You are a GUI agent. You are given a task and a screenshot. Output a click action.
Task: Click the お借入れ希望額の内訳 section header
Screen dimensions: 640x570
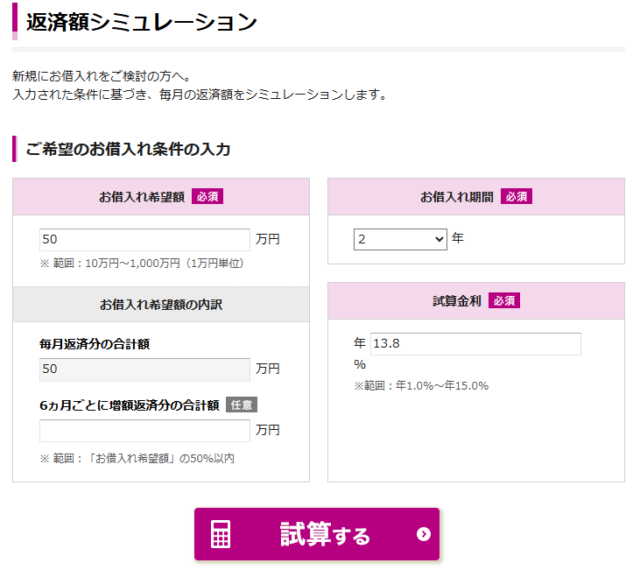coord(161,304)
